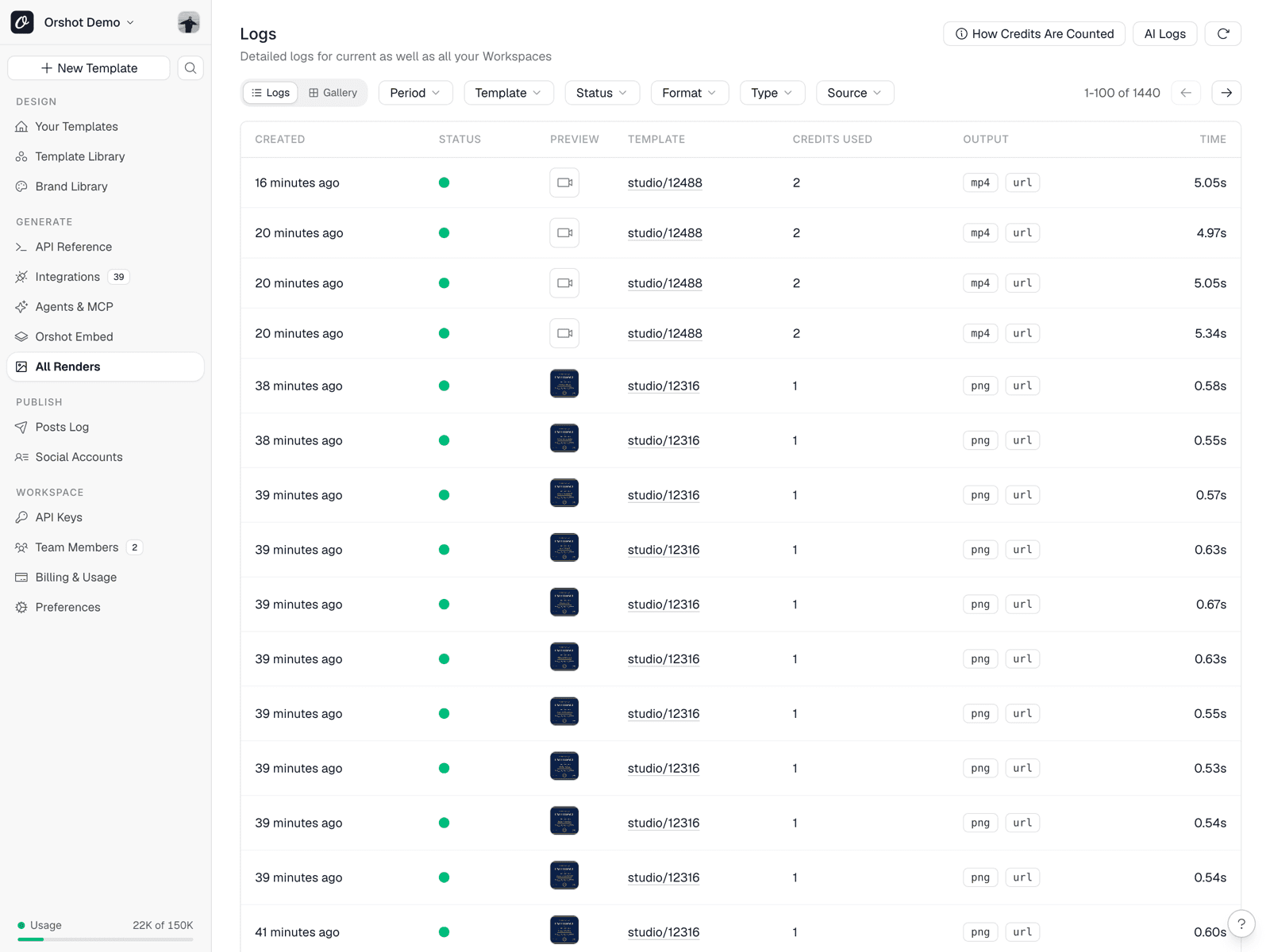Click the API Reference terminal icon
1270x952 pixels.
tap(21, 247)
